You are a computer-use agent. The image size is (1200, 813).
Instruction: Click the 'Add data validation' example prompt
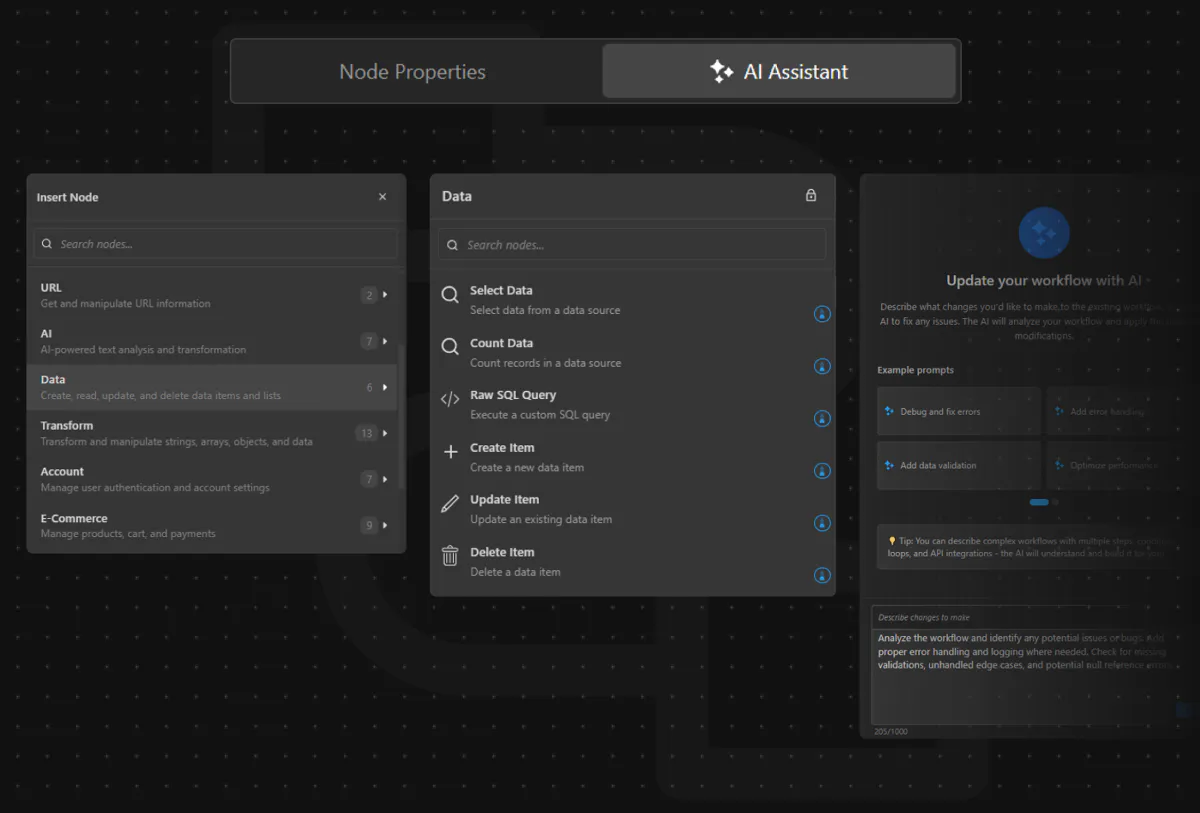959,465
